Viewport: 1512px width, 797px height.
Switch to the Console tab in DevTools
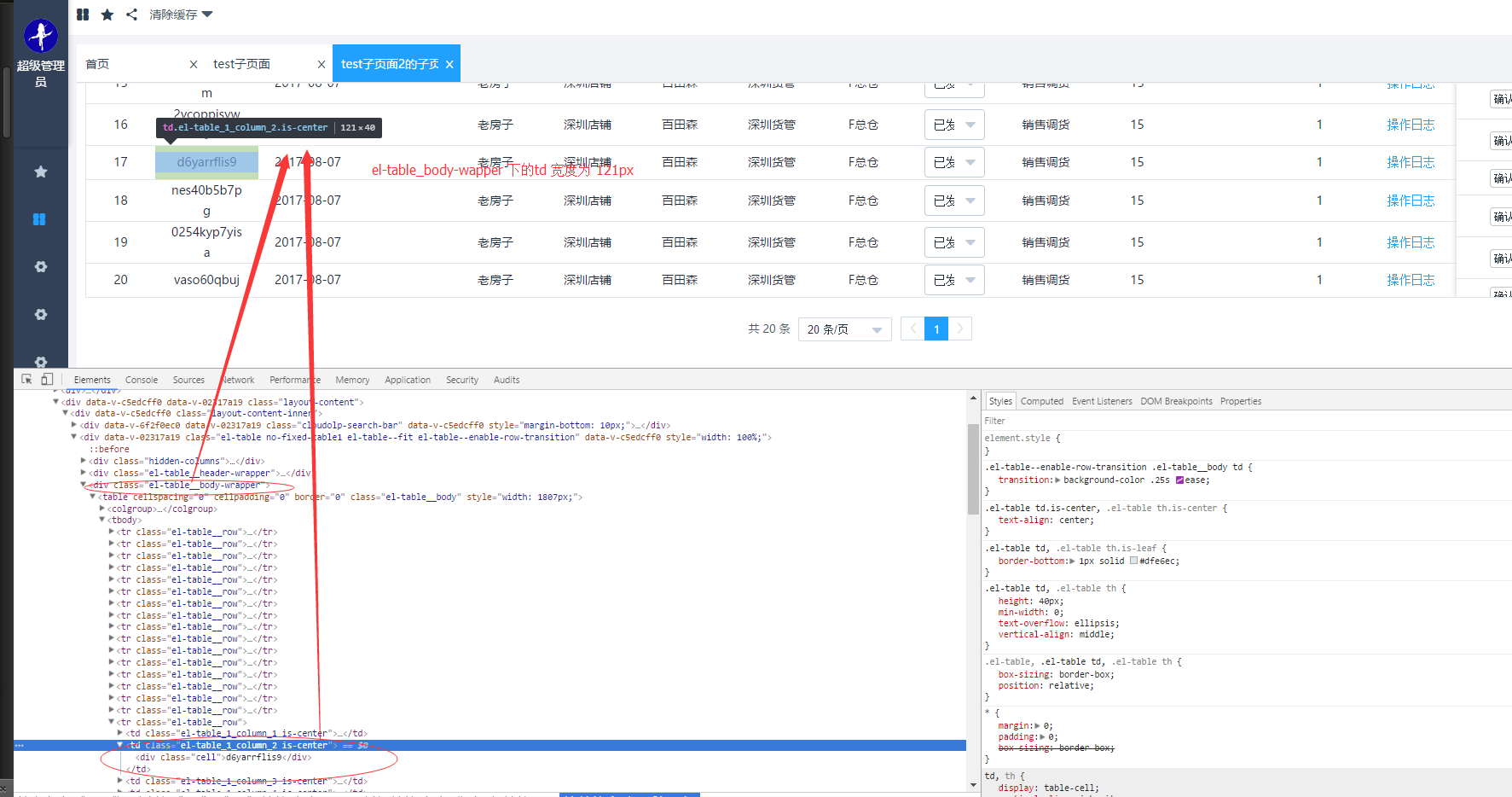click(x=141, y=379)
